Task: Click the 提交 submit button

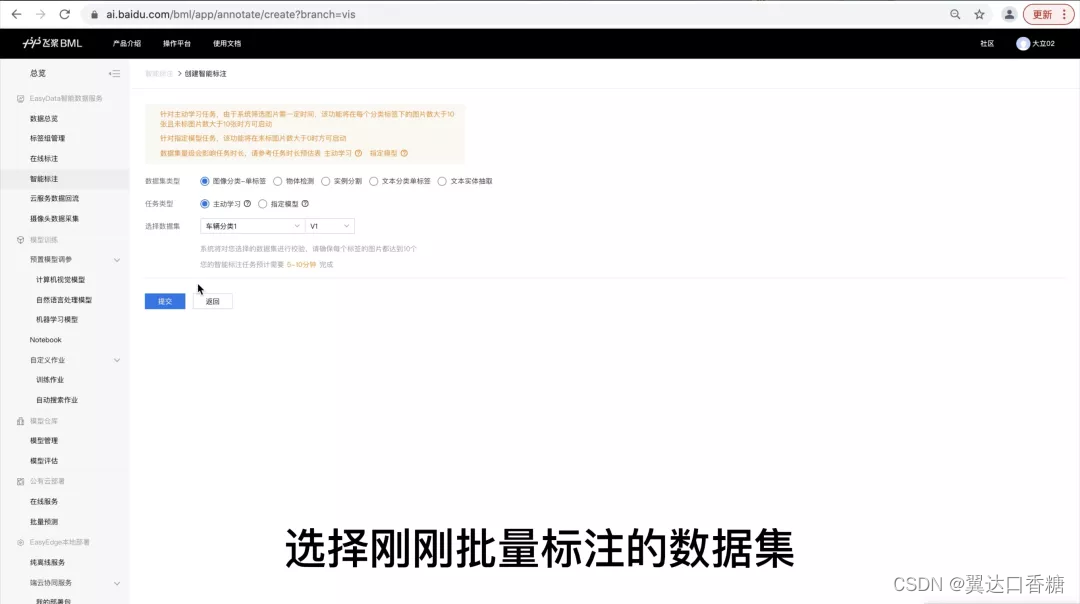Action: (x=164, y=301)
